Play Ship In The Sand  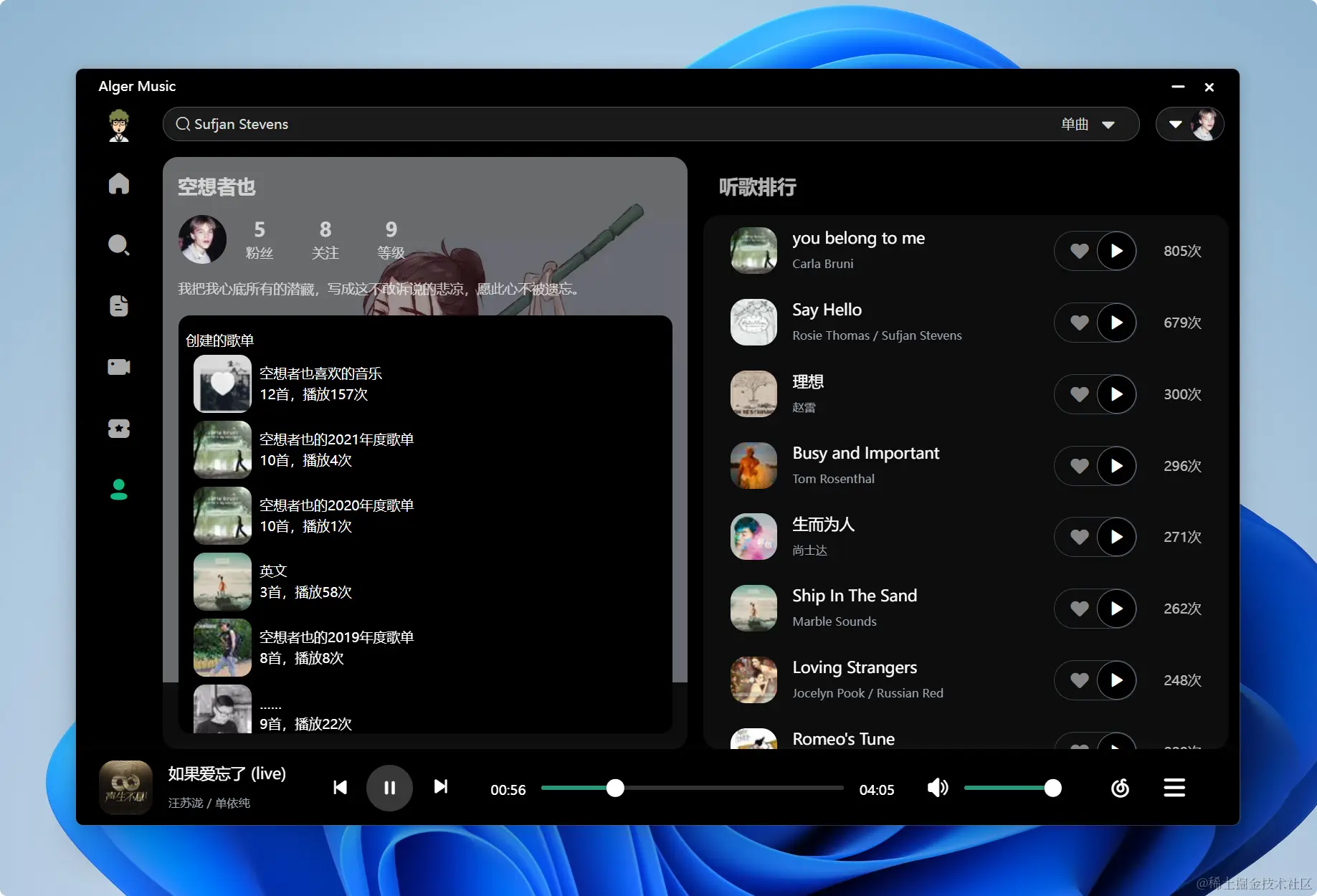pyautogui.click(x=1116, y=609)
